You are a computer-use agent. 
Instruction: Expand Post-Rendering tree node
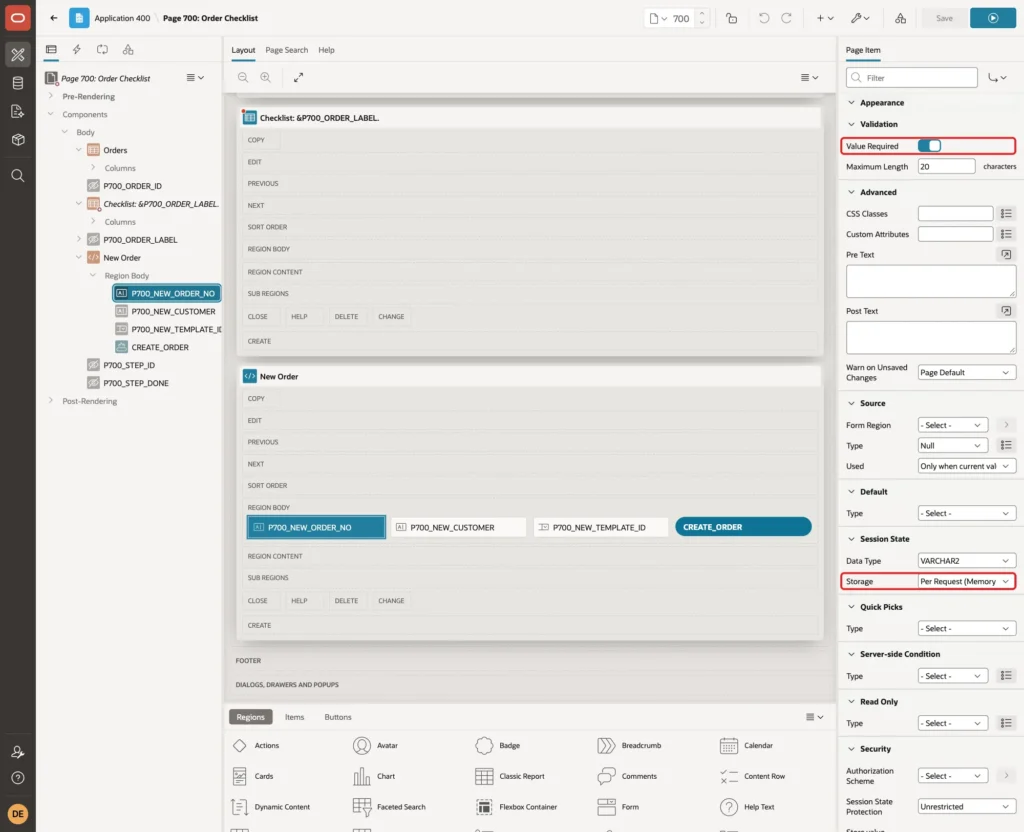(x=51, y=400)
